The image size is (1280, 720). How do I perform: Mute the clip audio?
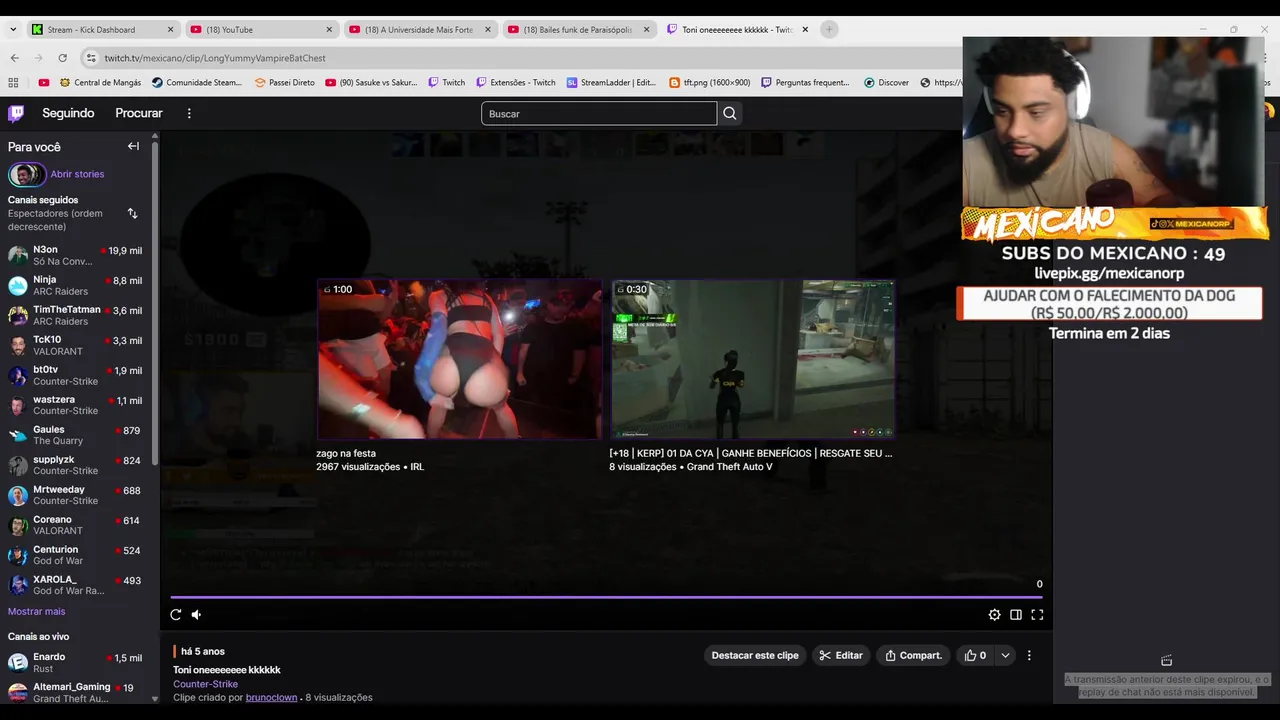coord(196,615)
